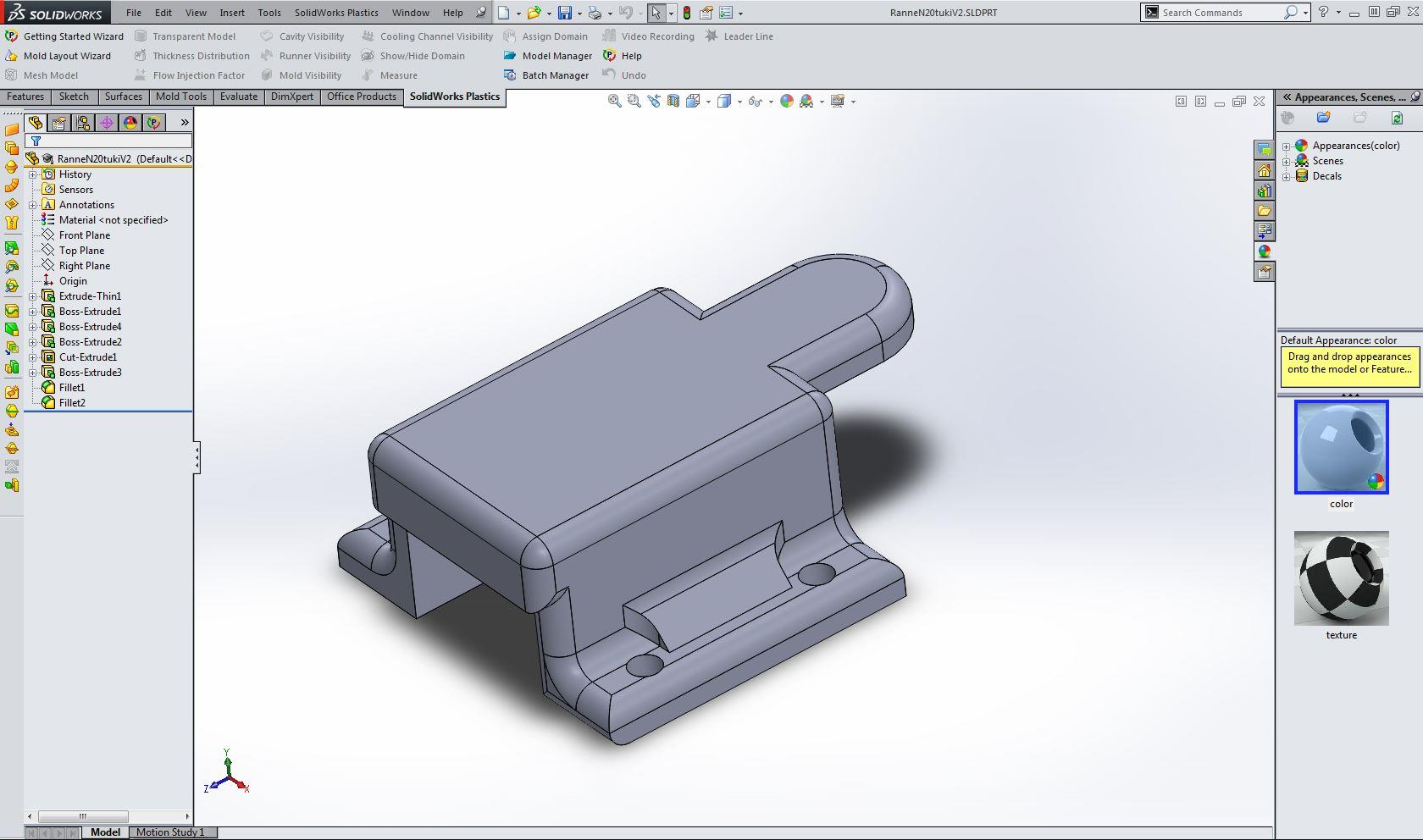1423x840 pixels.
Task: Click the Save floppy disk icon
Action: tap(564, 13)
